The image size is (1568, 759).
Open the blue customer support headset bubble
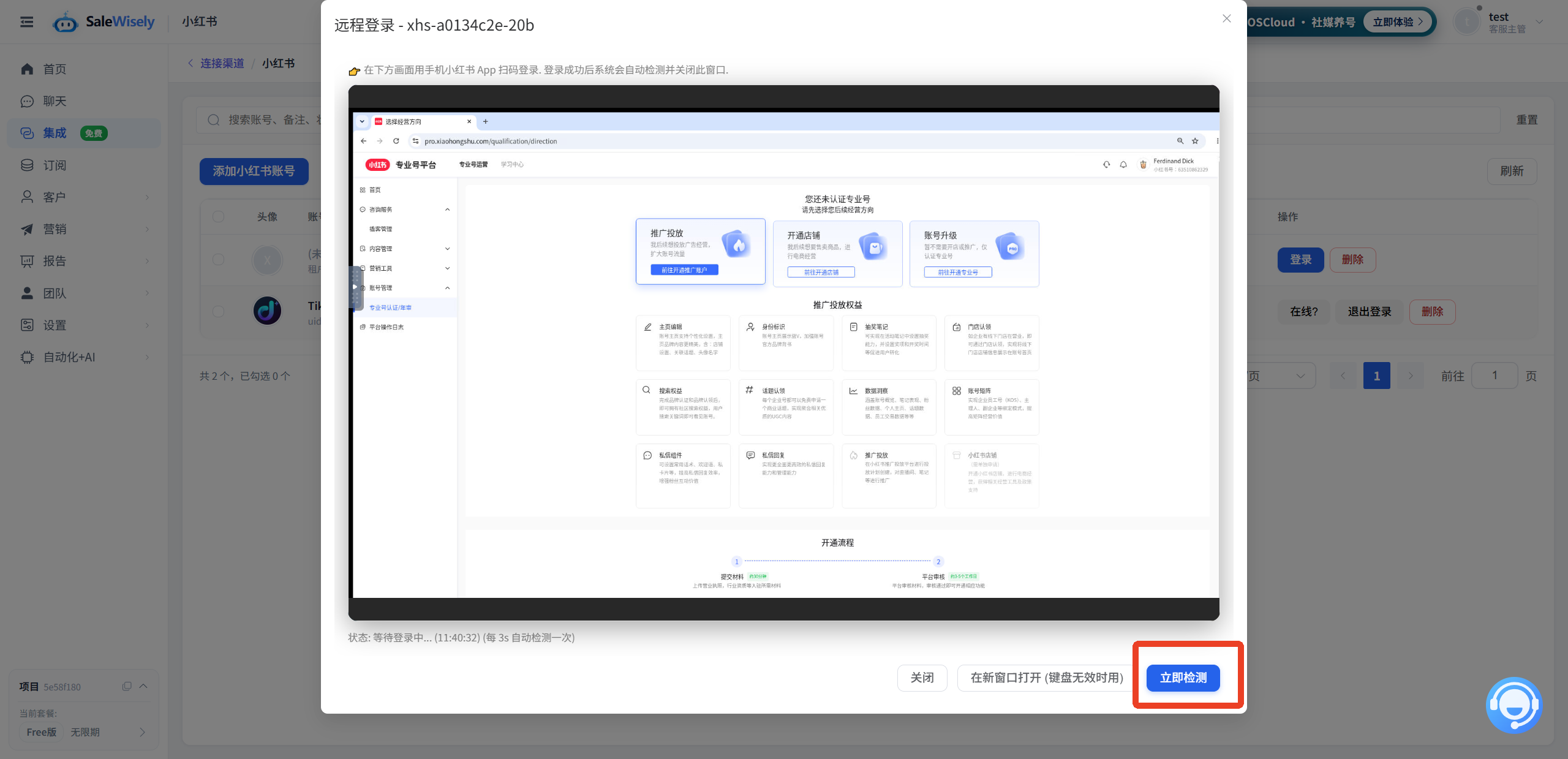1514,705
